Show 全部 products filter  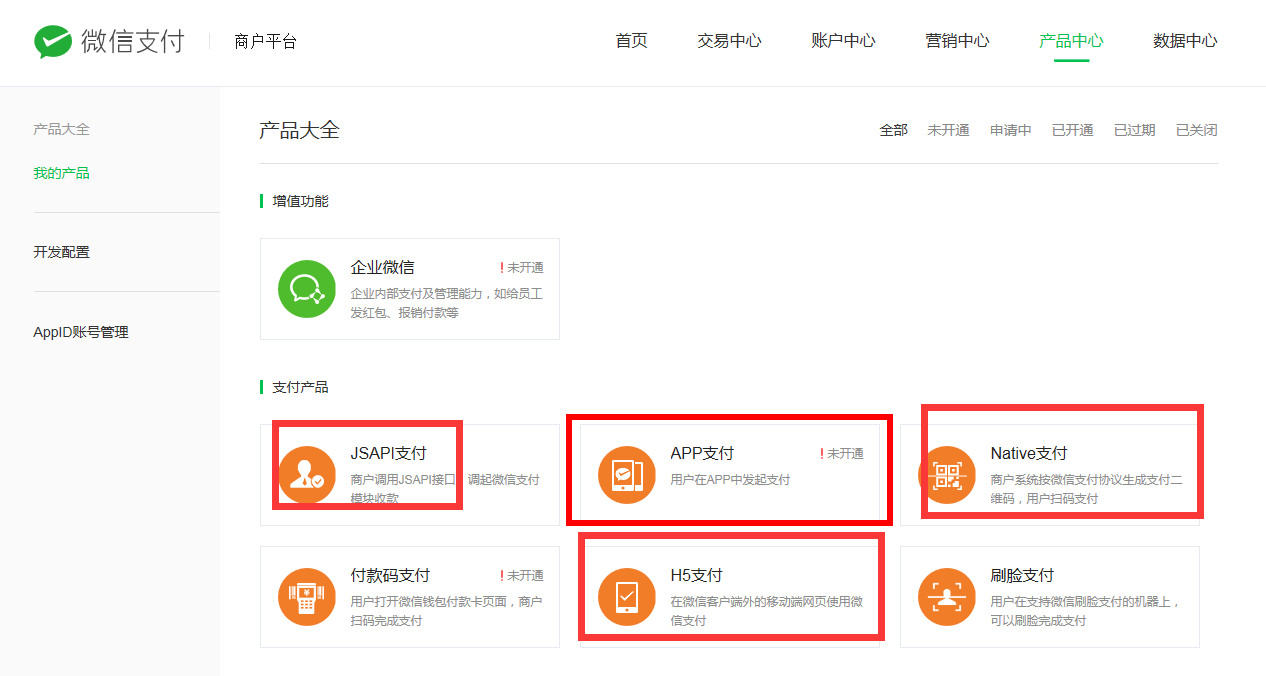(x=894, y=130)
